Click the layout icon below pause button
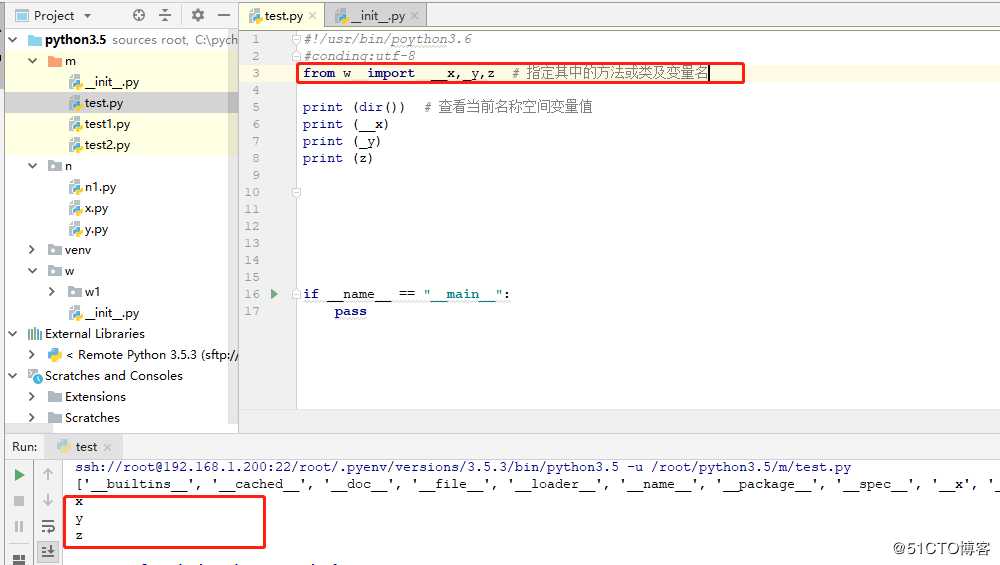The image size is (1000, 565). coord(19,558)
